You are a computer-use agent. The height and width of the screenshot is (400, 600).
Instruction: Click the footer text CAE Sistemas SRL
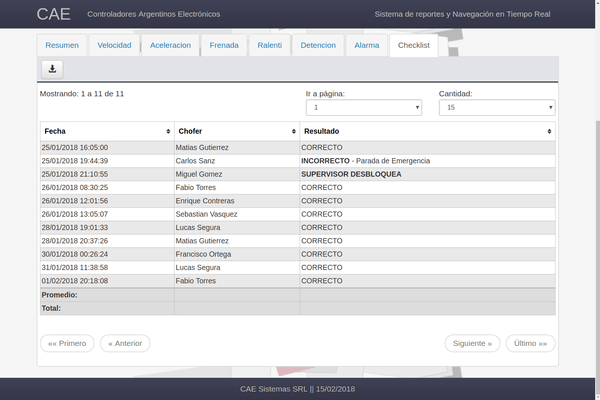click(273, 389)
